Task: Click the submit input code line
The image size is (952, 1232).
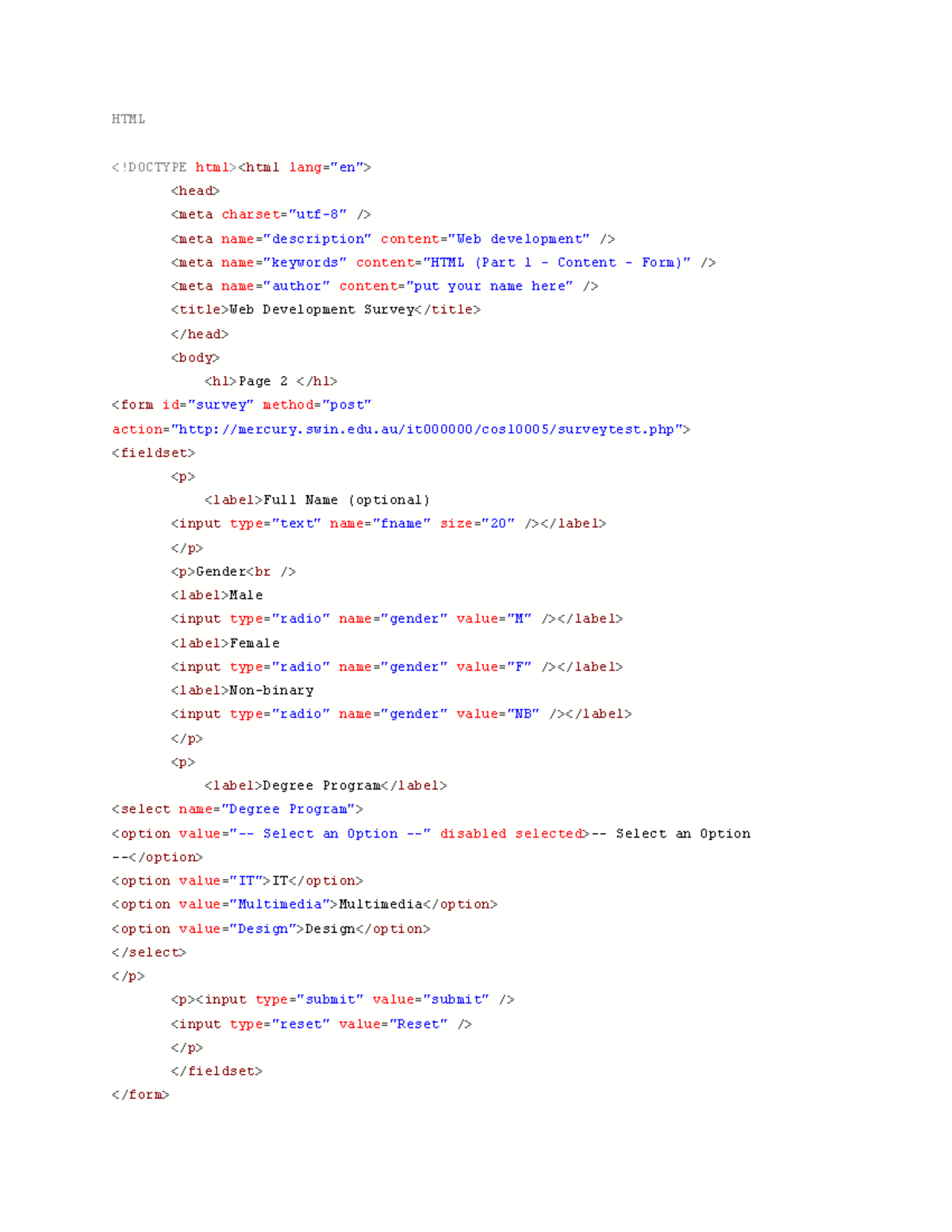Action: pyautogui.click(x=341, y=999)
